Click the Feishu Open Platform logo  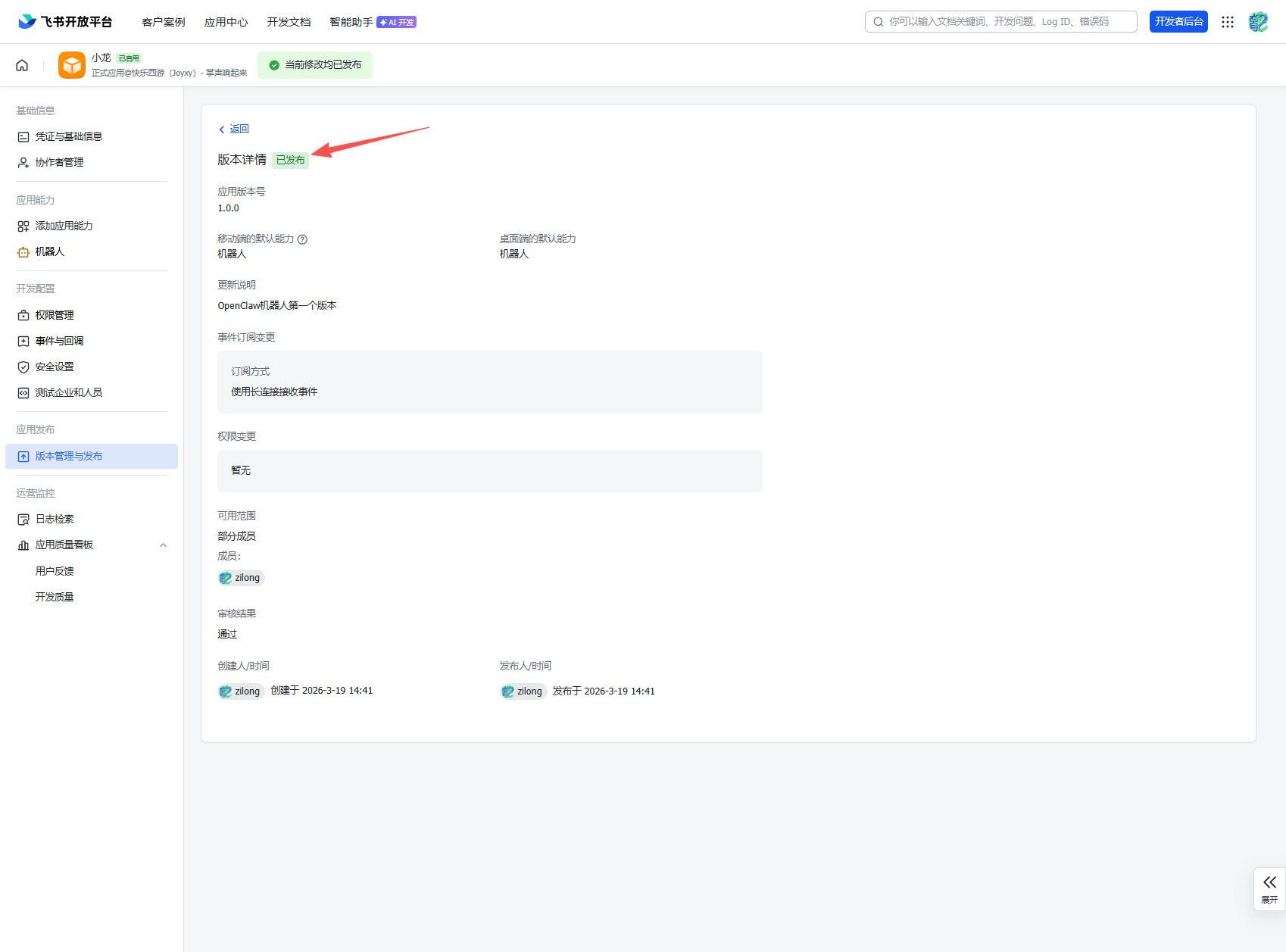click(65, 22)
